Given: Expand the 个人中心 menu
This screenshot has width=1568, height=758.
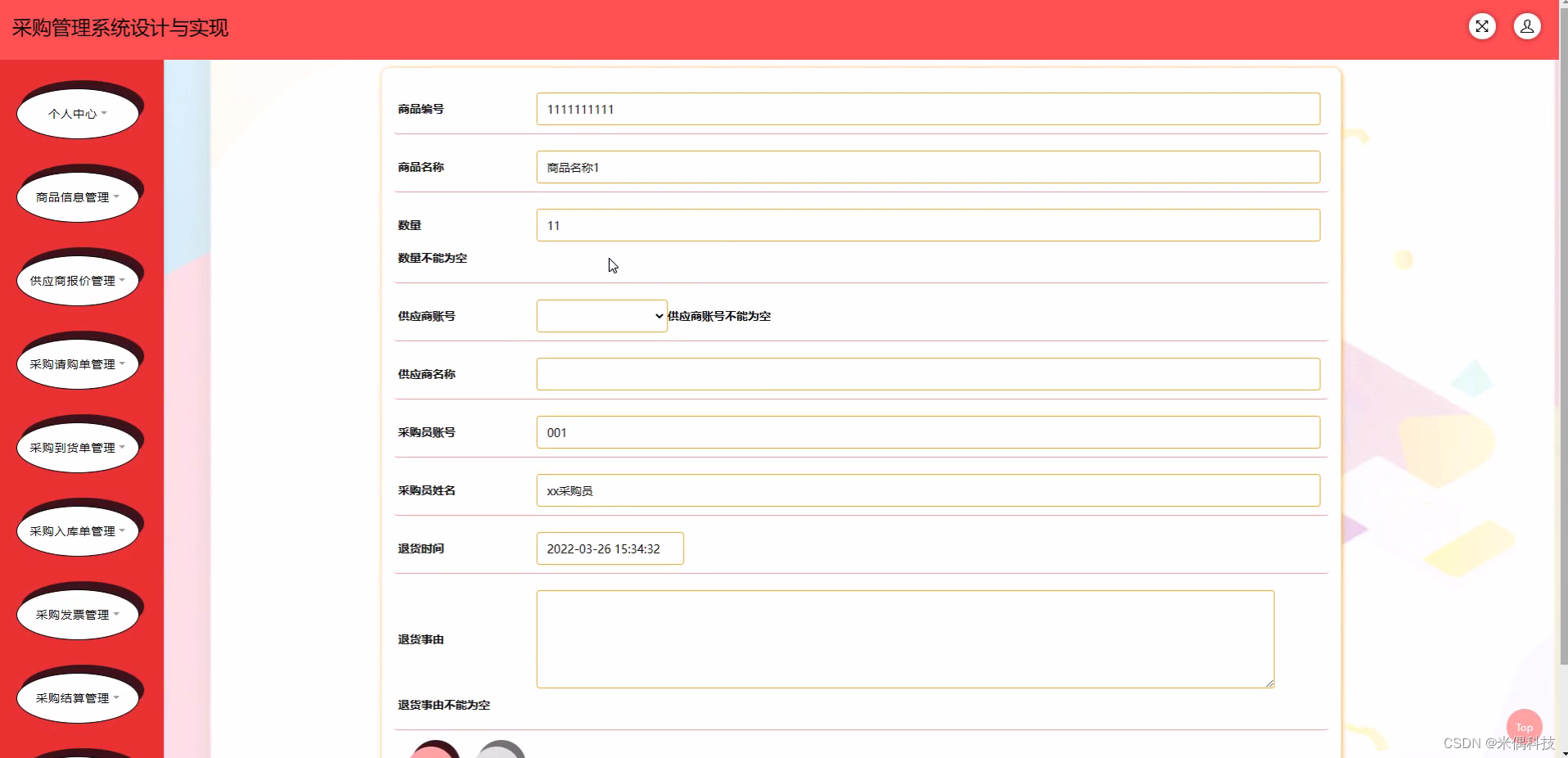Looking at the screenshot, I should (x=78, y=114).
